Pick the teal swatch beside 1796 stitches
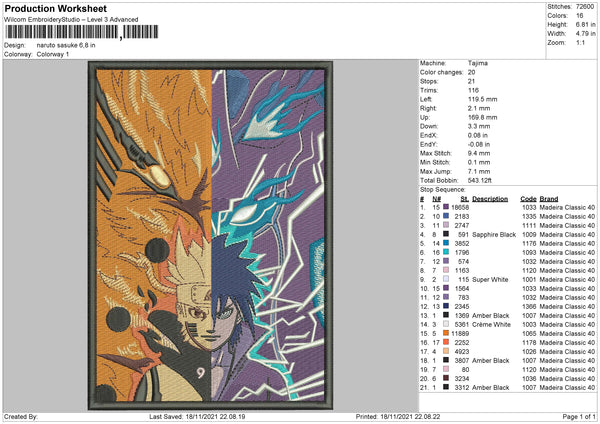The height and width of the screenshot is (424, 600). [x=446, y=252]
